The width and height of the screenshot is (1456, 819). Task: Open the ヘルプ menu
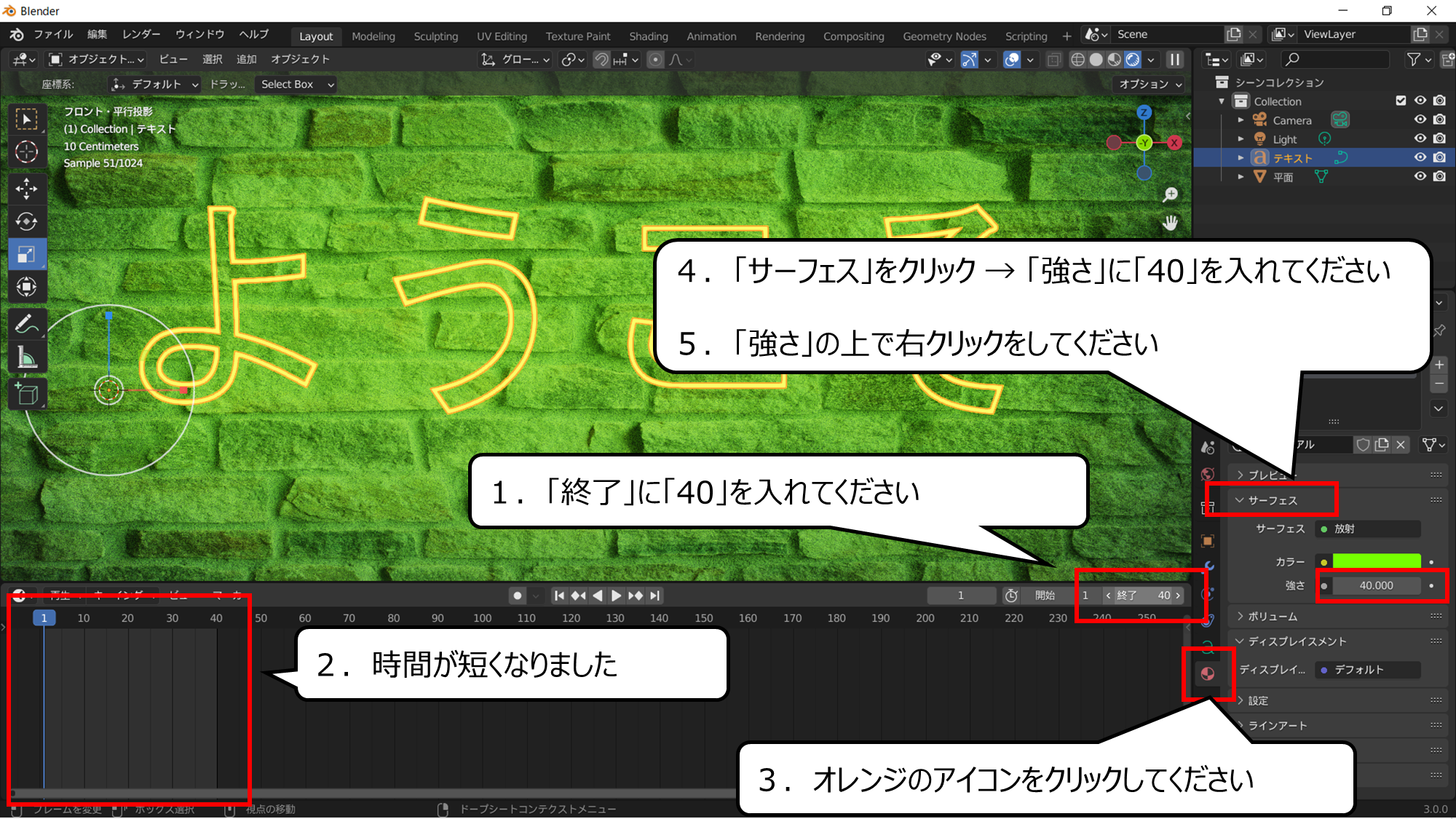click(254, 35)
